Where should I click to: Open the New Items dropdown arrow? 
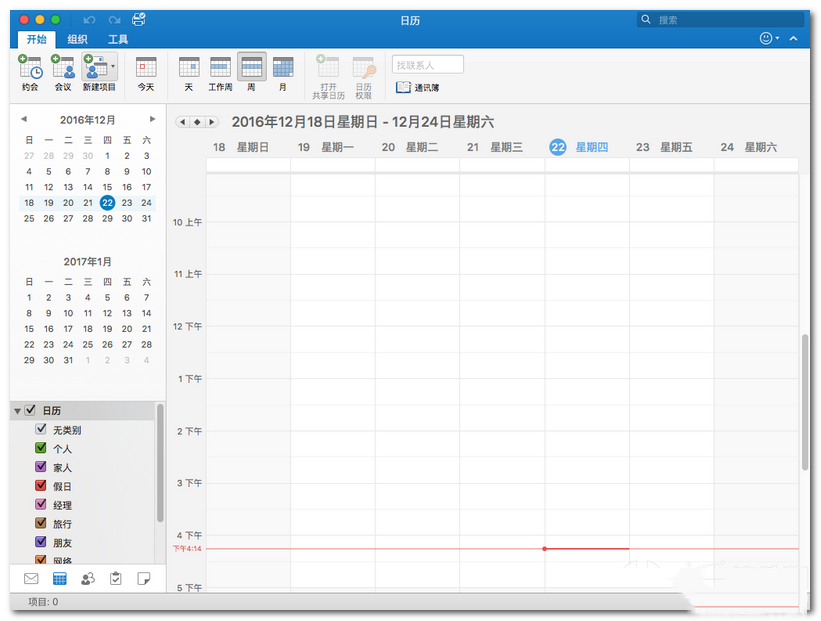113,66
